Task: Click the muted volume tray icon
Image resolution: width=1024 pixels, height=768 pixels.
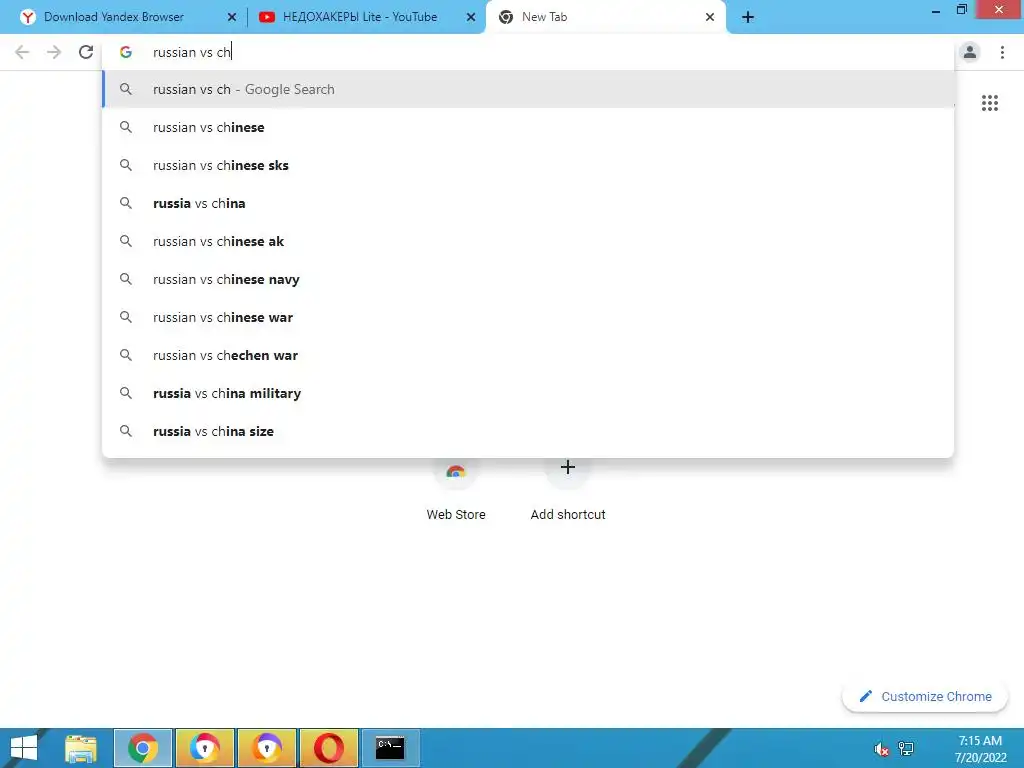Action: tap(882, 749)
